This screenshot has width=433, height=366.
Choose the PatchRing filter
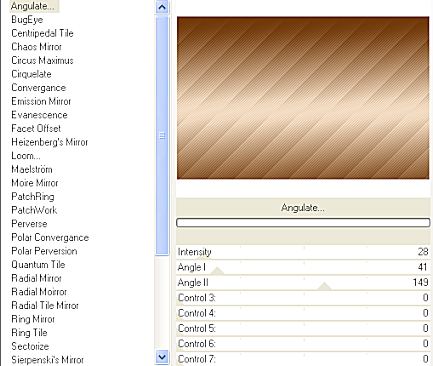pos(33,197)
